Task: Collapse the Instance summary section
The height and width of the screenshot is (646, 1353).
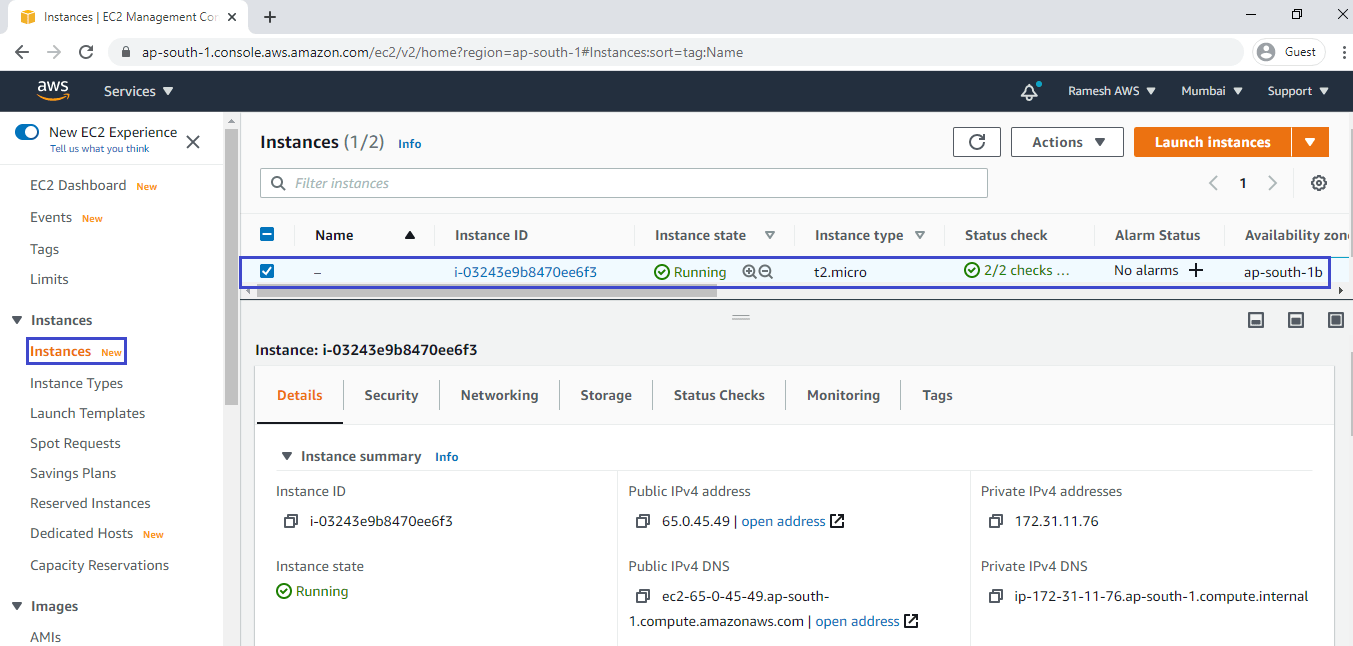Action: pyautogui.click(x=287, y=456)
